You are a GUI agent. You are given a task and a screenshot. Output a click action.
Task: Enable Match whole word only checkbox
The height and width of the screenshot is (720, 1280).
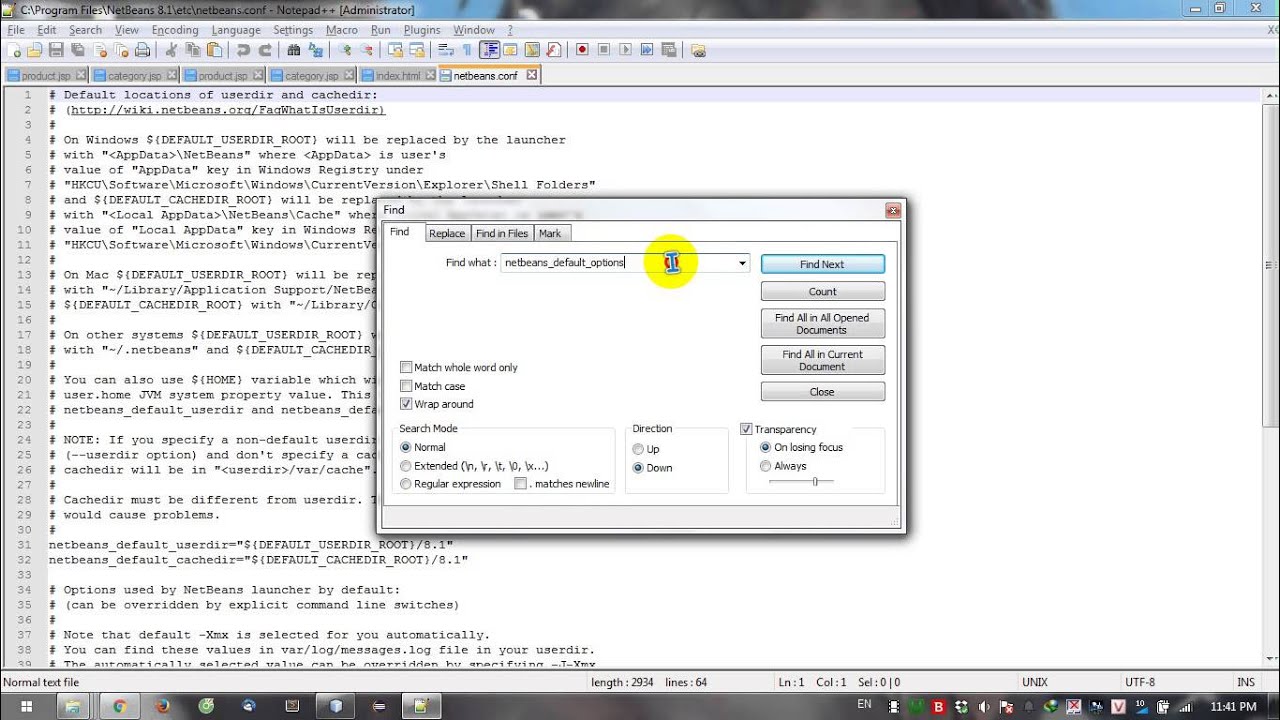tap(406, 368)
